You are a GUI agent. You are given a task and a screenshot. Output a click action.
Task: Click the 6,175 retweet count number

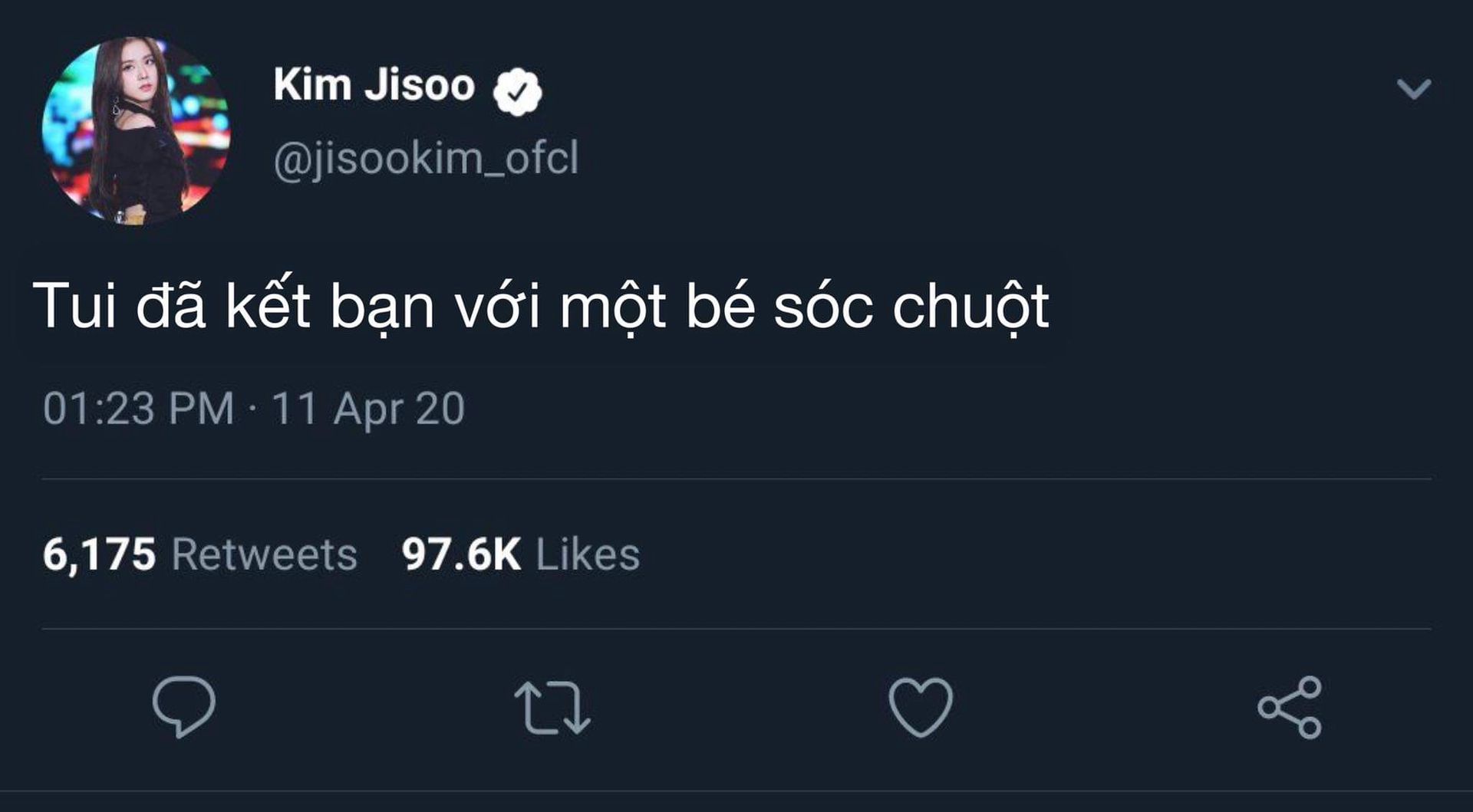click(99, 554)
